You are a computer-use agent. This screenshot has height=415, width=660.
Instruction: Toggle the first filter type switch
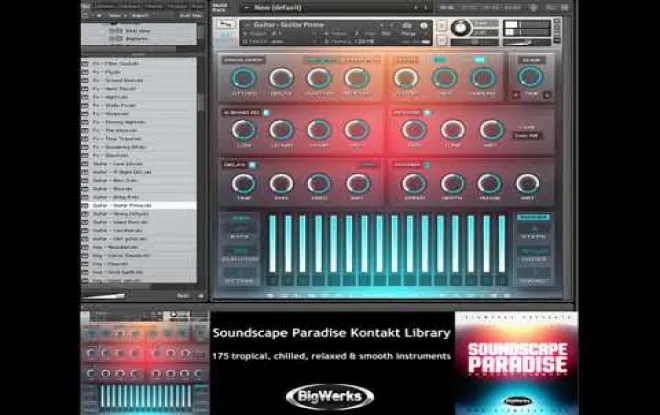point(440,60)
